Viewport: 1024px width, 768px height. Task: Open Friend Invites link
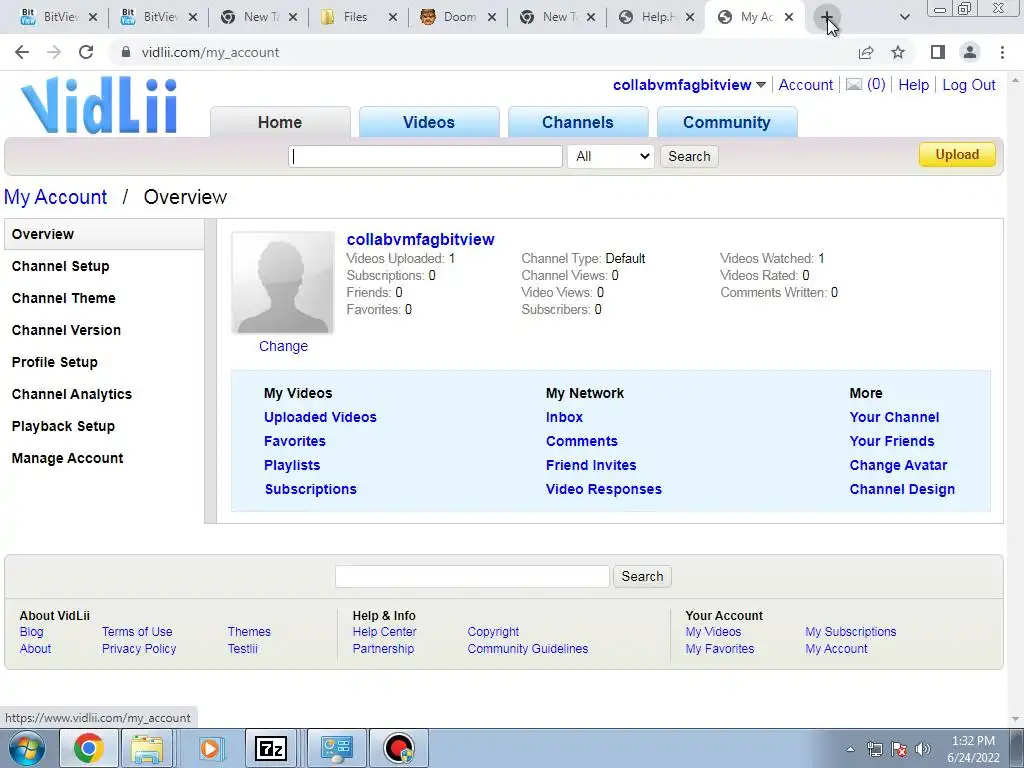(x=591, y=466)
